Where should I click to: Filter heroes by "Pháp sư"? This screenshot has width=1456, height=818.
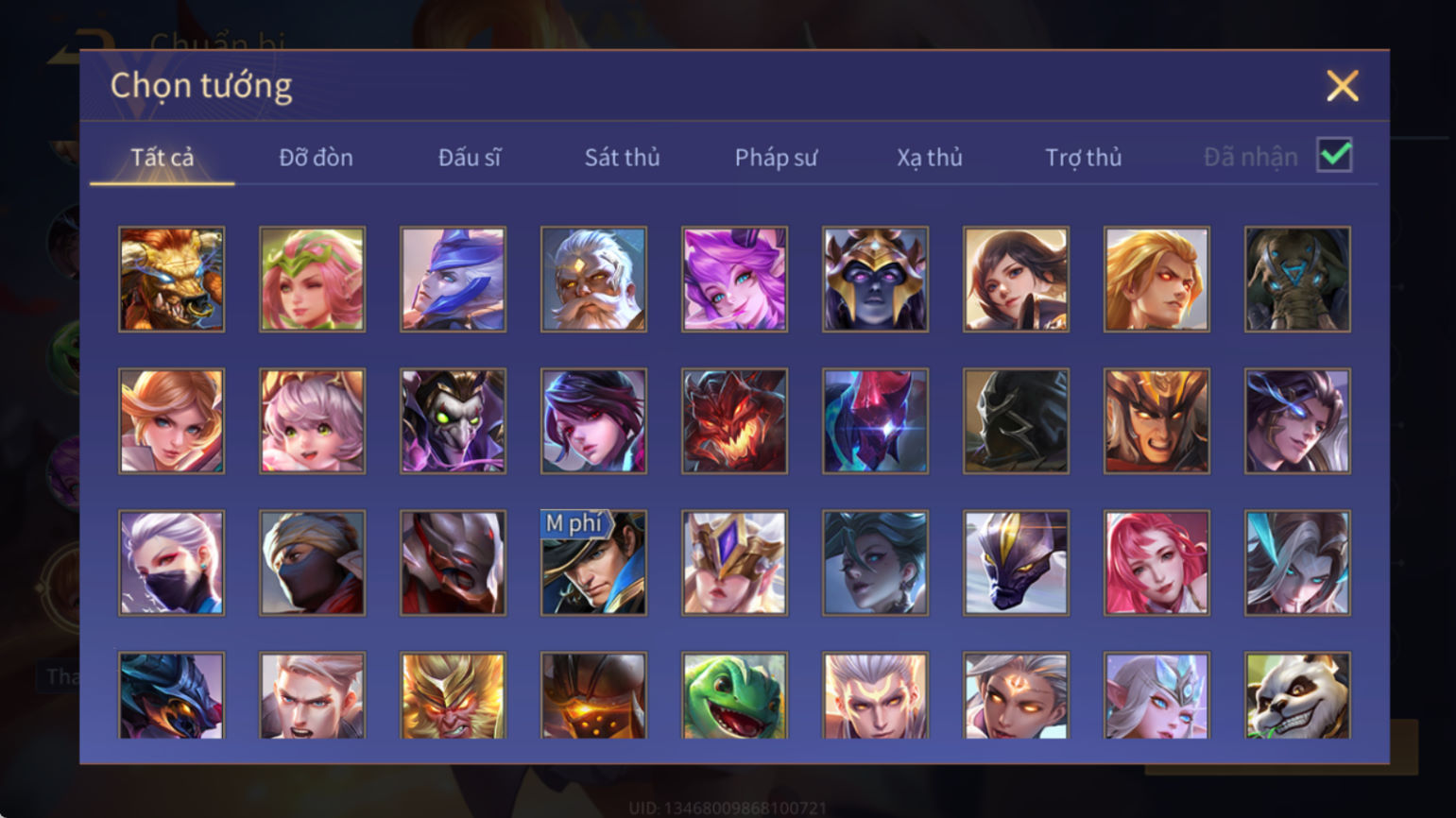pyautogui.click(x=776, y=158)
